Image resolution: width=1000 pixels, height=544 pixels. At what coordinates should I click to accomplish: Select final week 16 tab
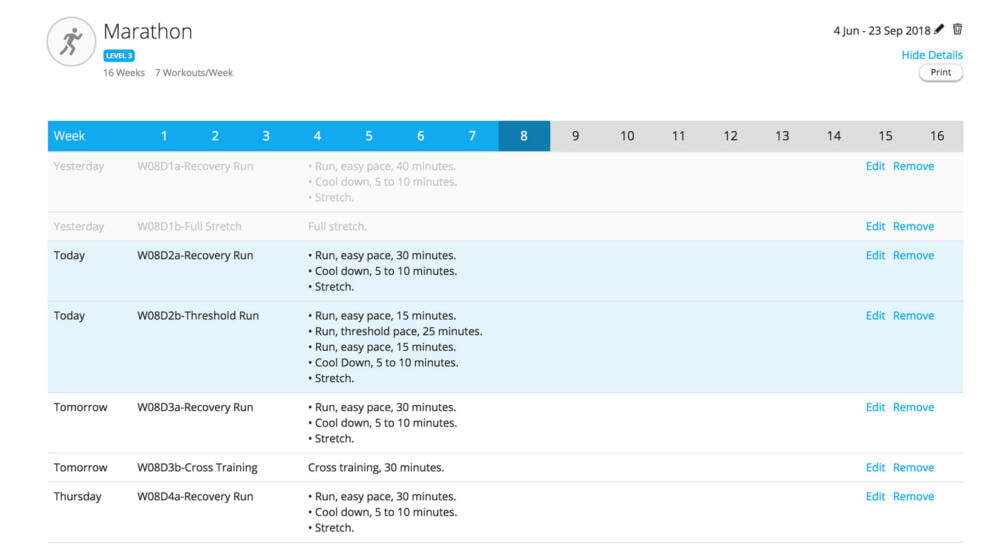936,136
